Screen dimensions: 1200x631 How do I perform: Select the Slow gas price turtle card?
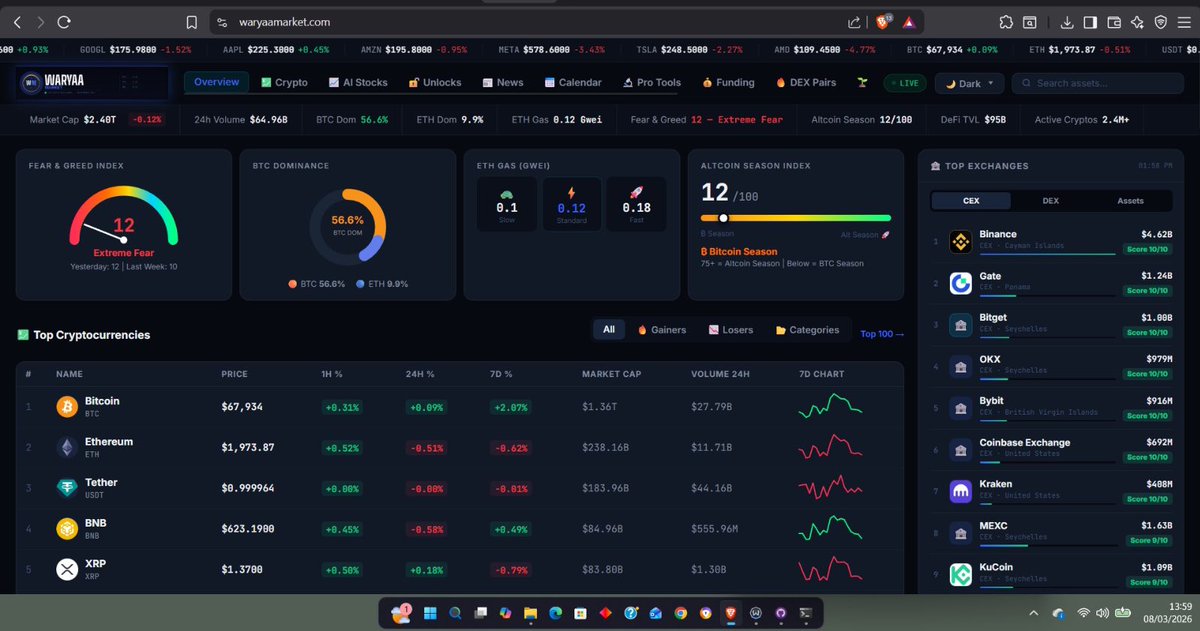click(506, 204)
